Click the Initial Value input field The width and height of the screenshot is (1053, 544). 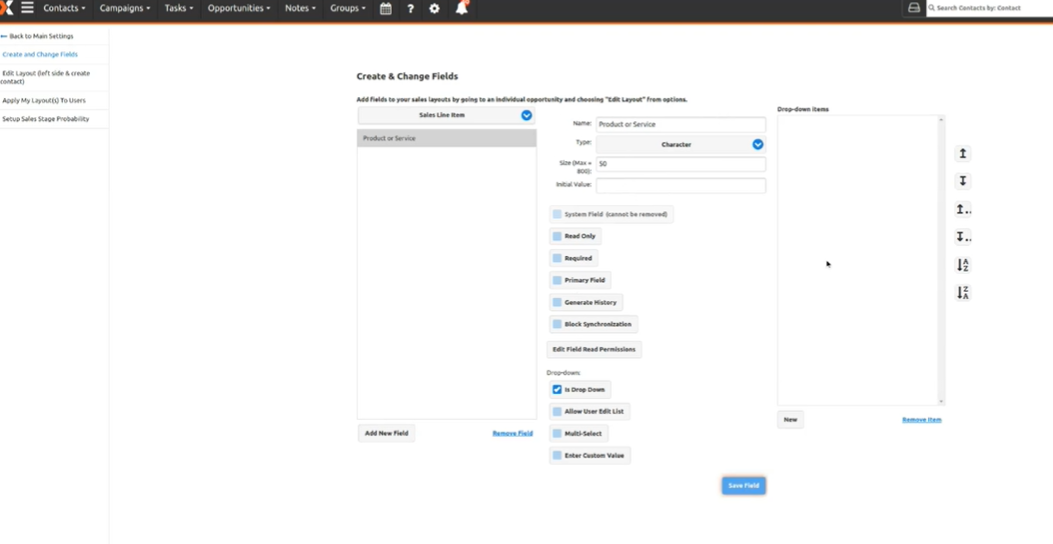pos(680,185)
